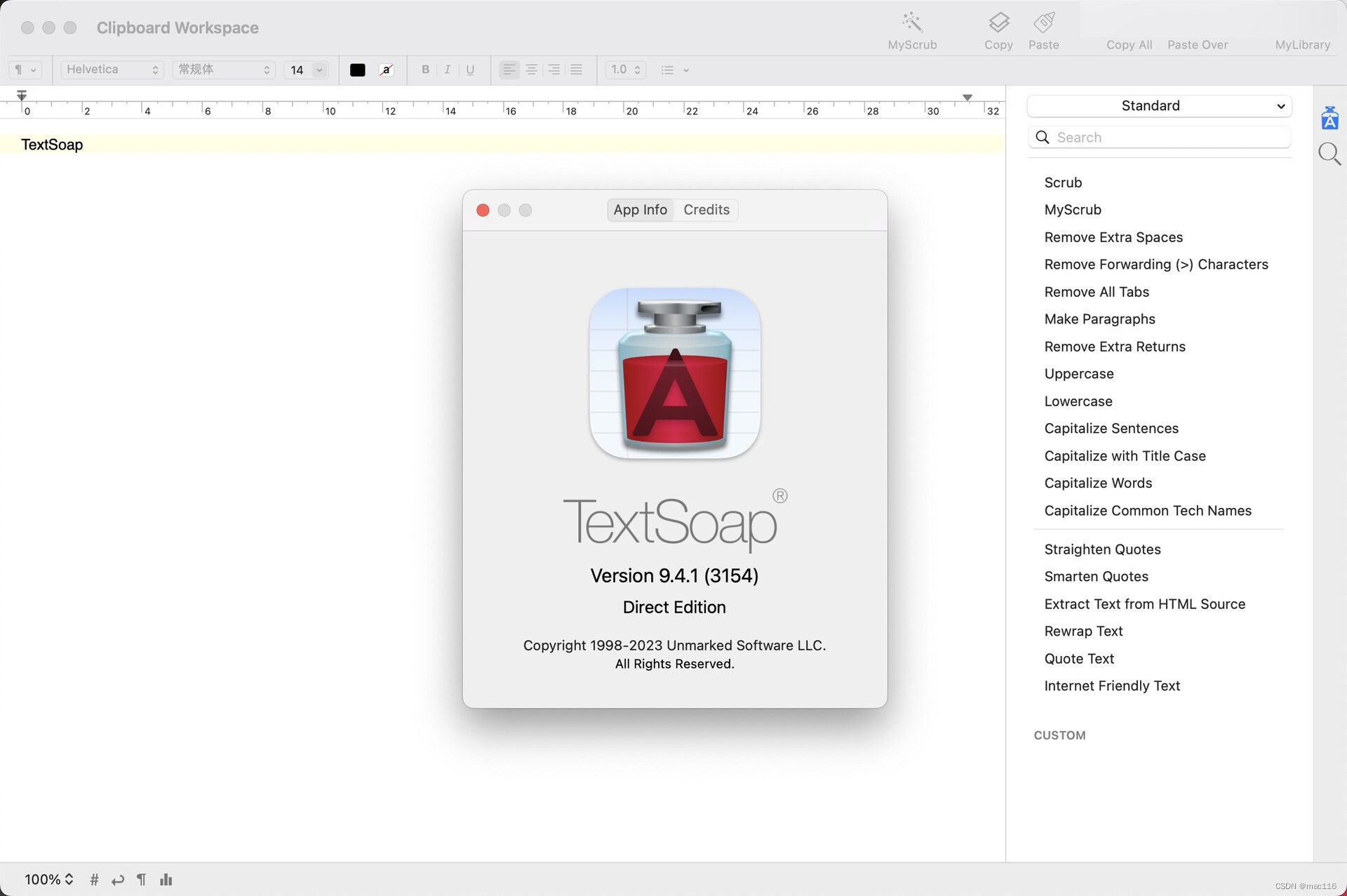Show text statistics bar chart icon
Image resolution: width=1347 pixels, height=896 pixels.
[x=166, y=880]
